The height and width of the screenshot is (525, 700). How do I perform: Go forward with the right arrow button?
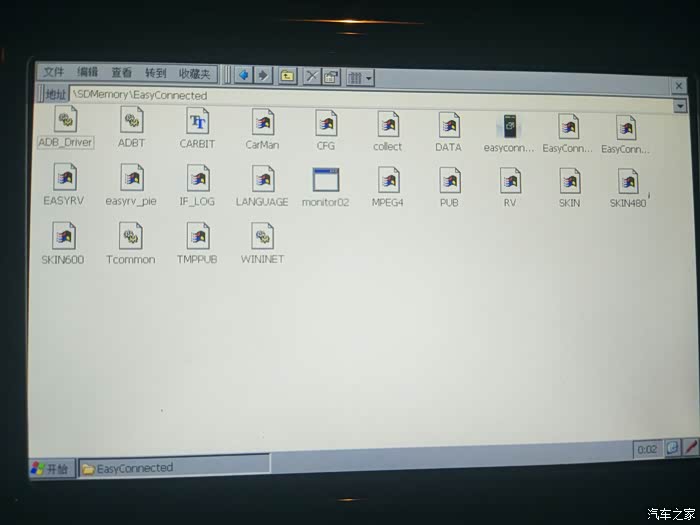[x=263, y=75]
